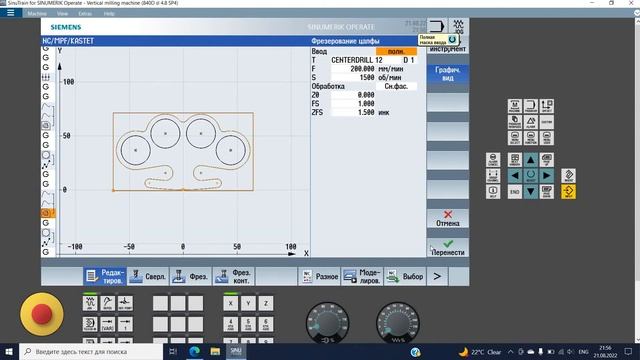Screen dimensions: 640x360
Task: Click the NEXT WINDOW key
Action: [515, 160]
